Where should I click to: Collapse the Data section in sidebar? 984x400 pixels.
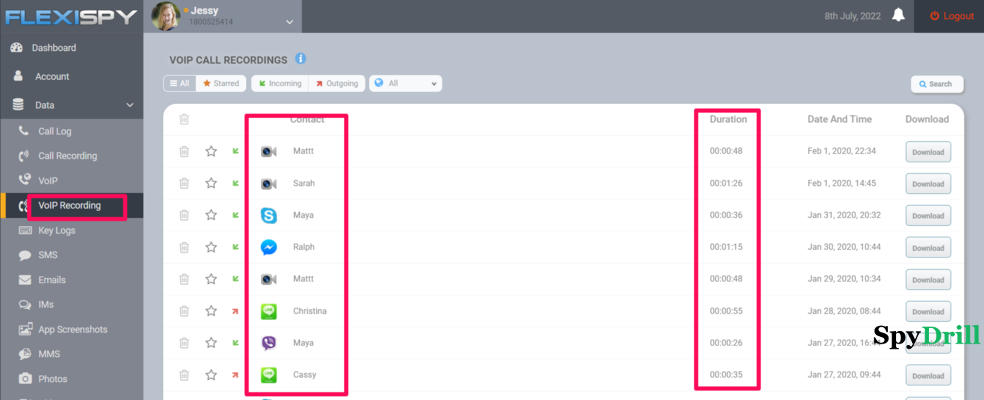129,104
